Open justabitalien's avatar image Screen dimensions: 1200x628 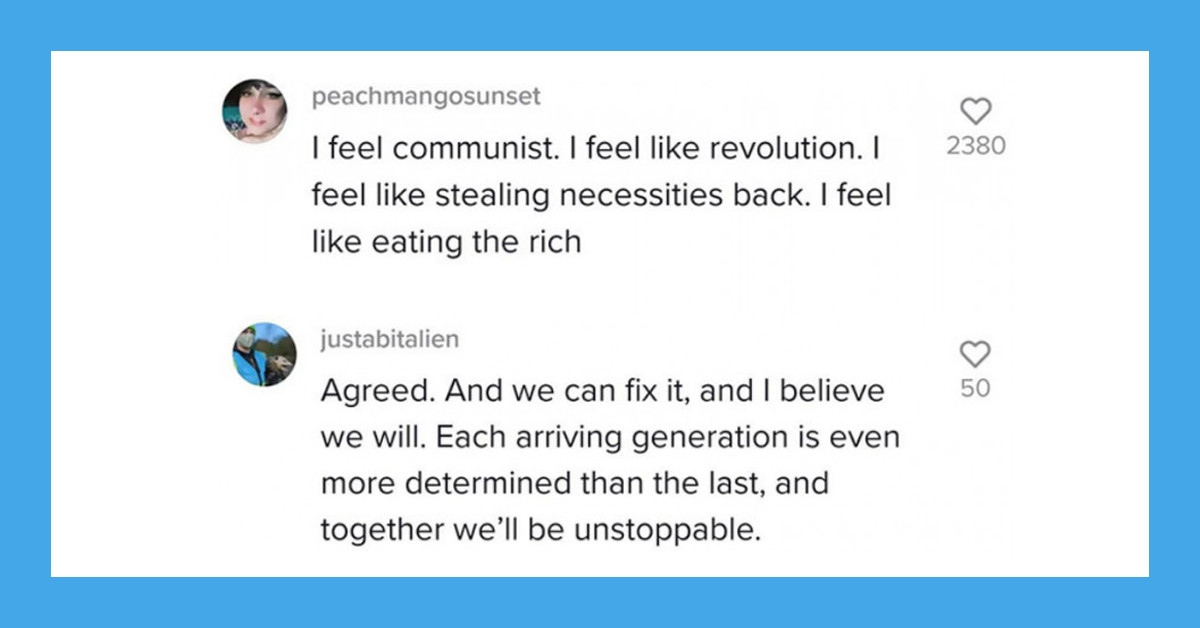click(265, 355)
